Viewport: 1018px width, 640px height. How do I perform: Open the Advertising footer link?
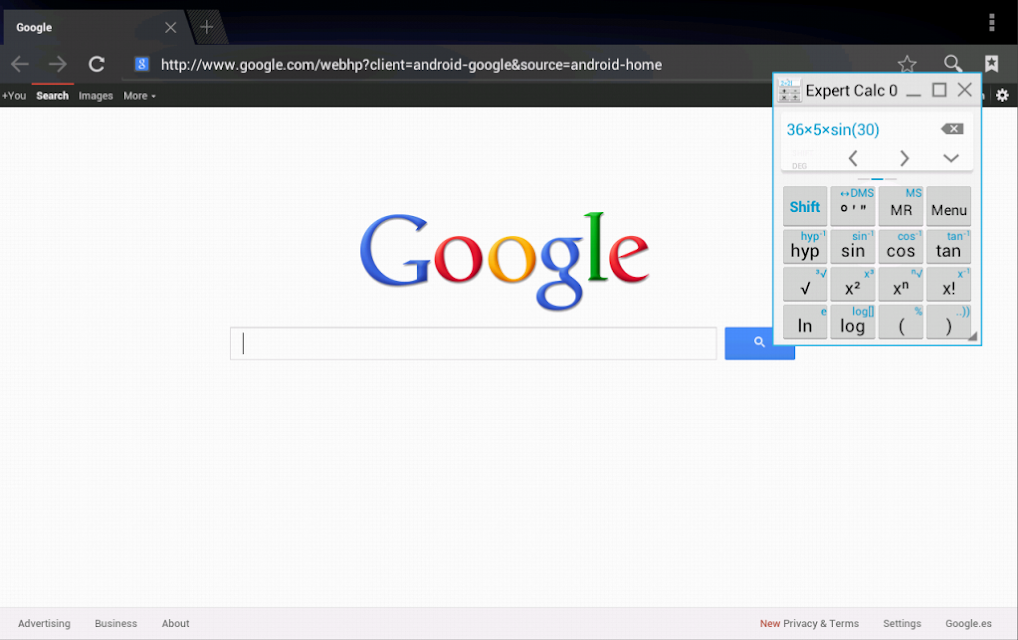tap(44, 623)
